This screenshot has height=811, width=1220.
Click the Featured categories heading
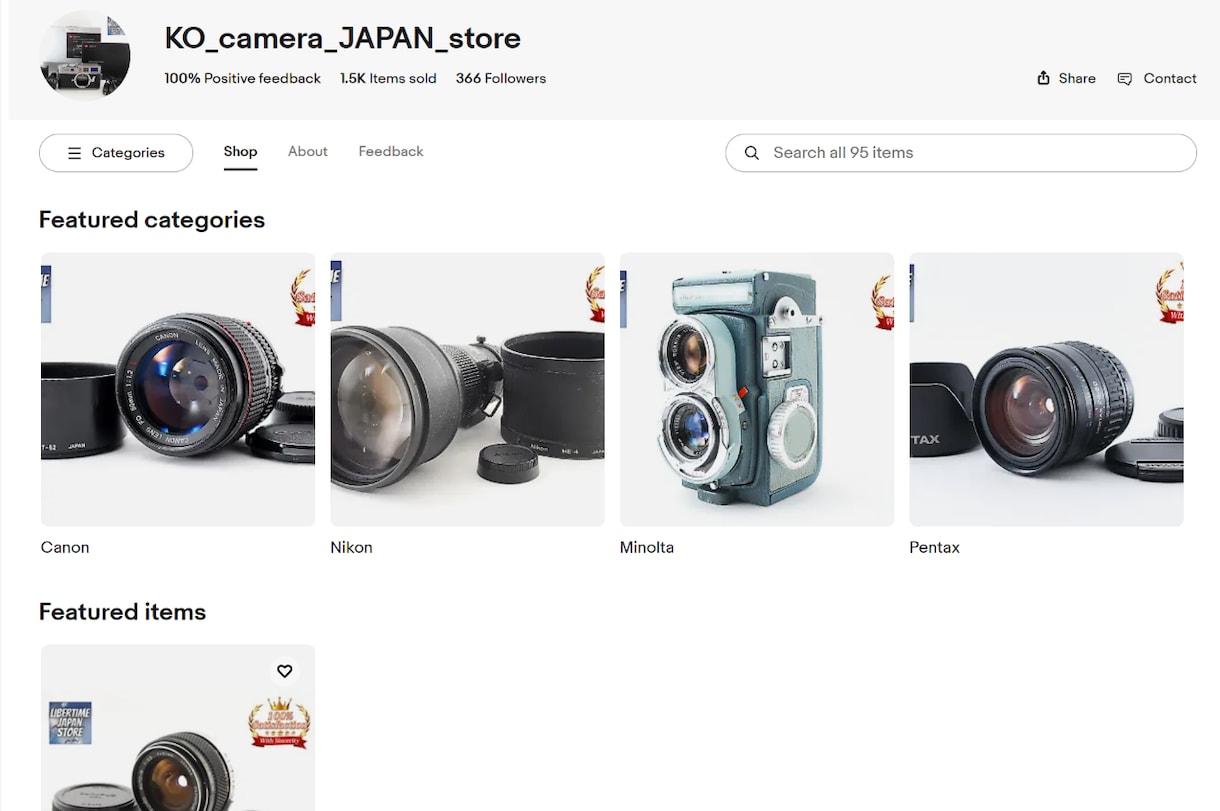(152, 220)
